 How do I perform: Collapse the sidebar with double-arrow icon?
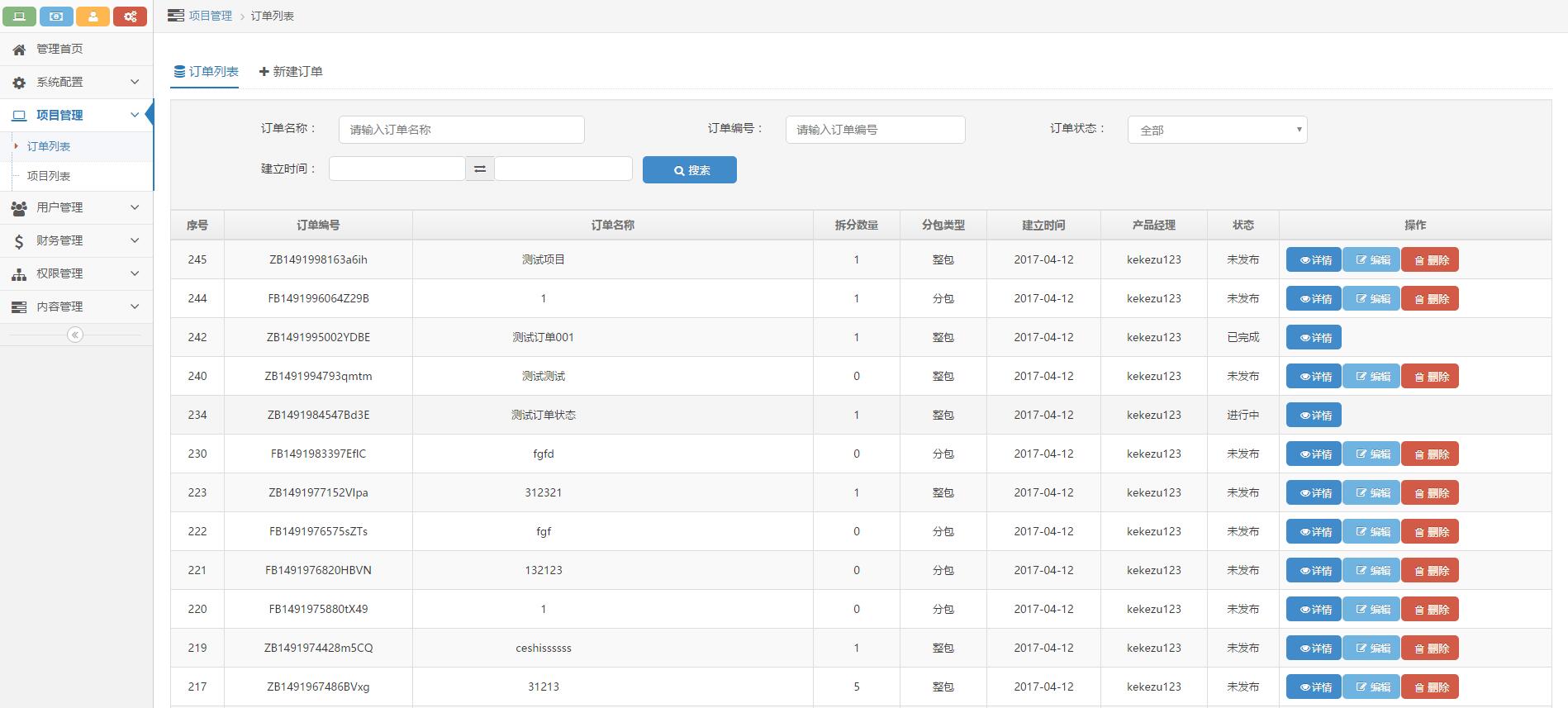tap(75, 335)
